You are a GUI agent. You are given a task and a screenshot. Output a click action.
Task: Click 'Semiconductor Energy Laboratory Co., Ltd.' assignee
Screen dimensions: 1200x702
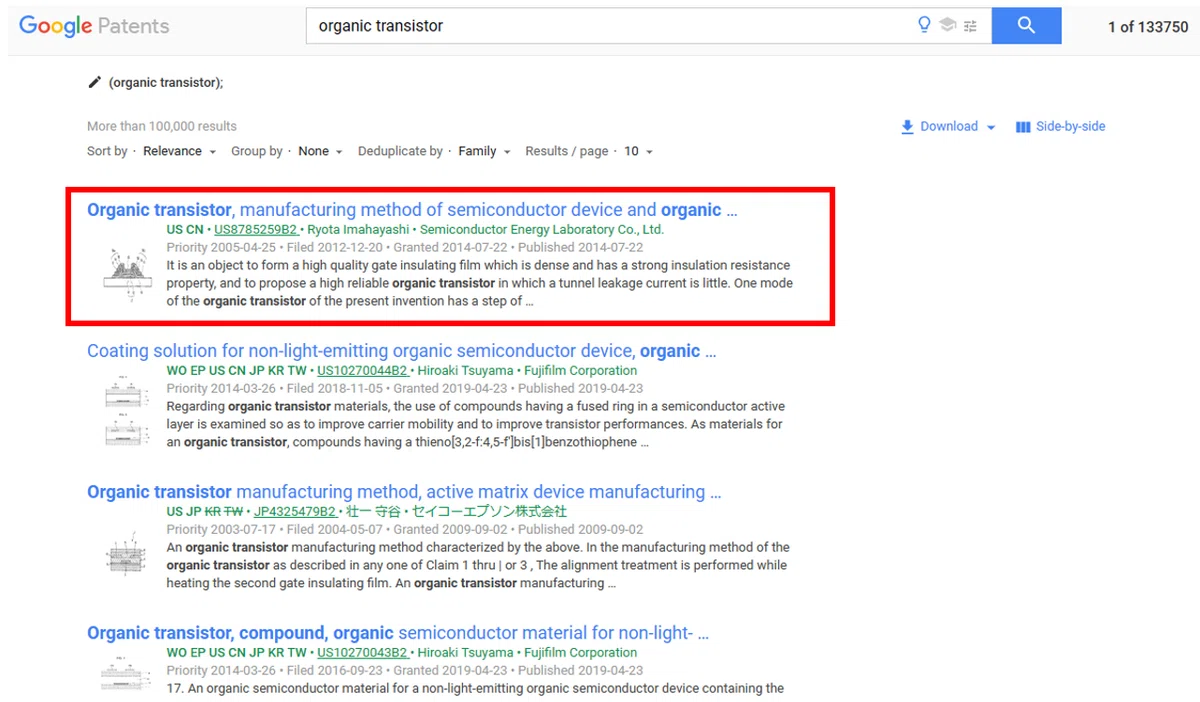[542, 230]
